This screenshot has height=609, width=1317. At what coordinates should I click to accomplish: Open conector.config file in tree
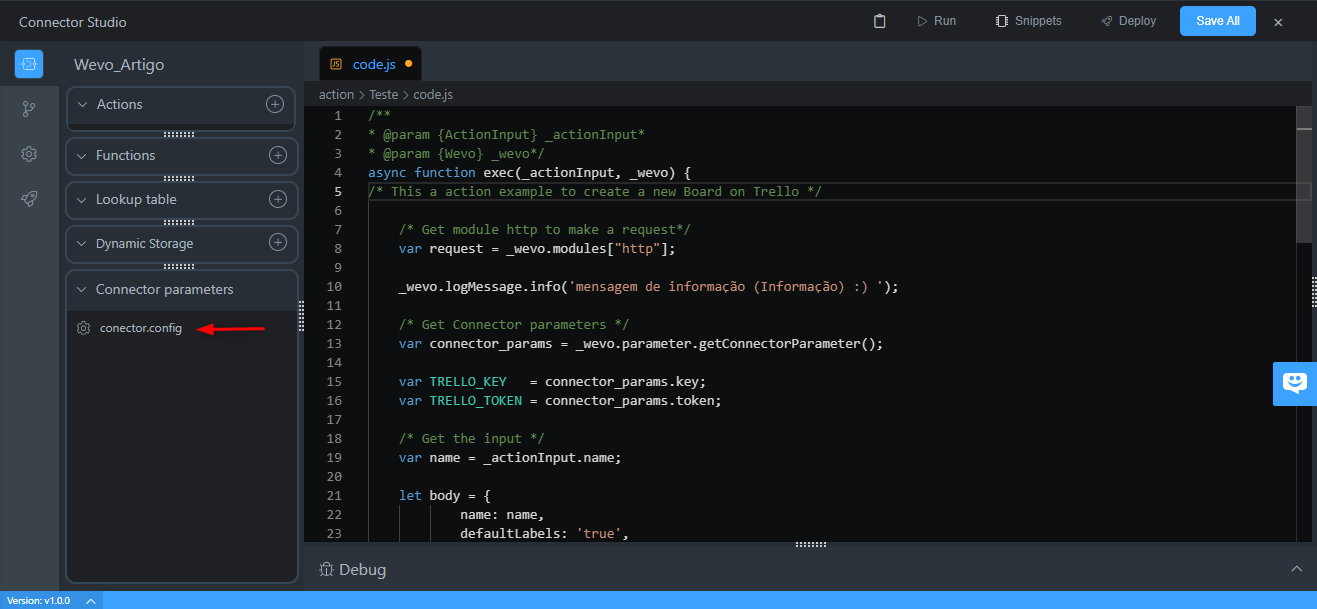tap(140, 328)
